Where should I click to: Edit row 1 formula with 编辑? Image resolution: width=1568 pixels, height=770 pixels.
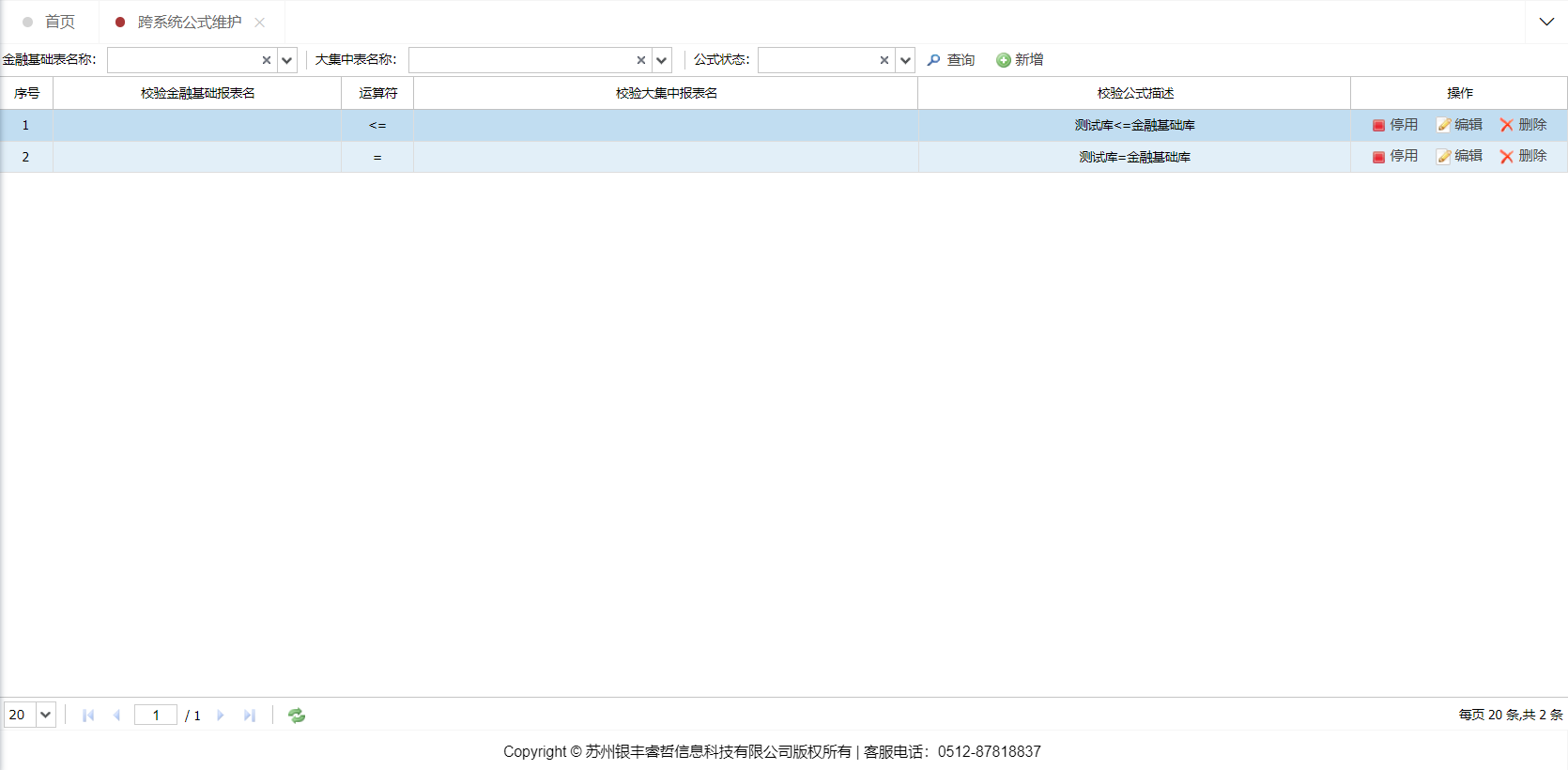coord(1460,125)
